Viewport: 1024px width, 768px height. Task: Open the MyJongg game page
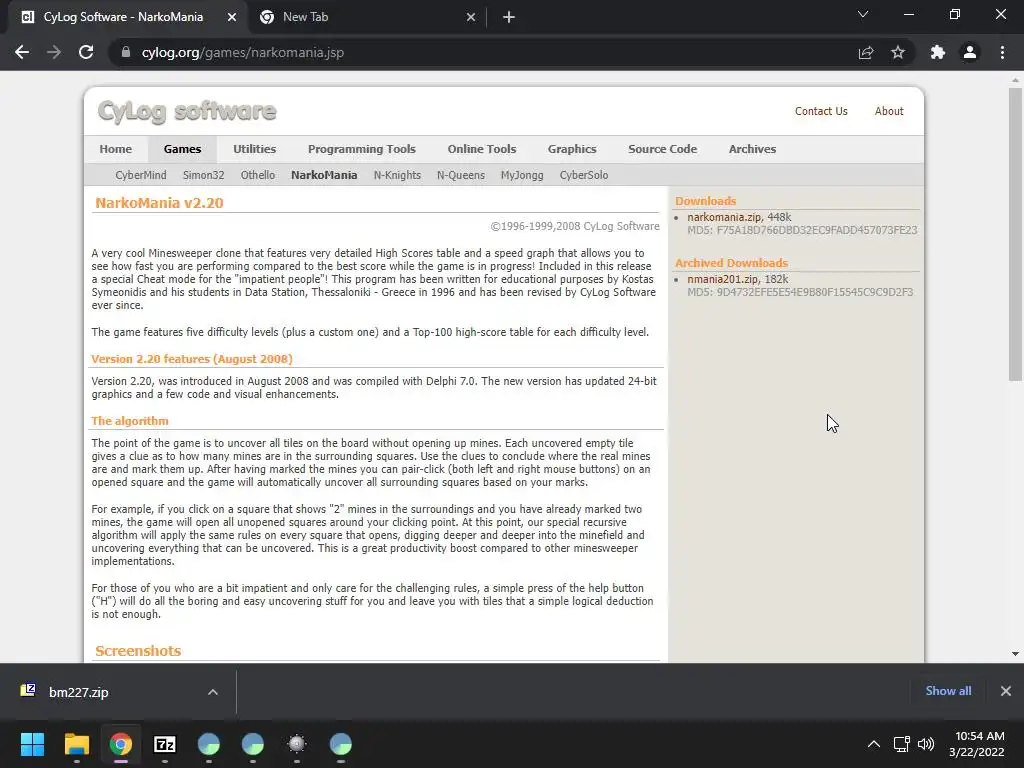(522, 175)
